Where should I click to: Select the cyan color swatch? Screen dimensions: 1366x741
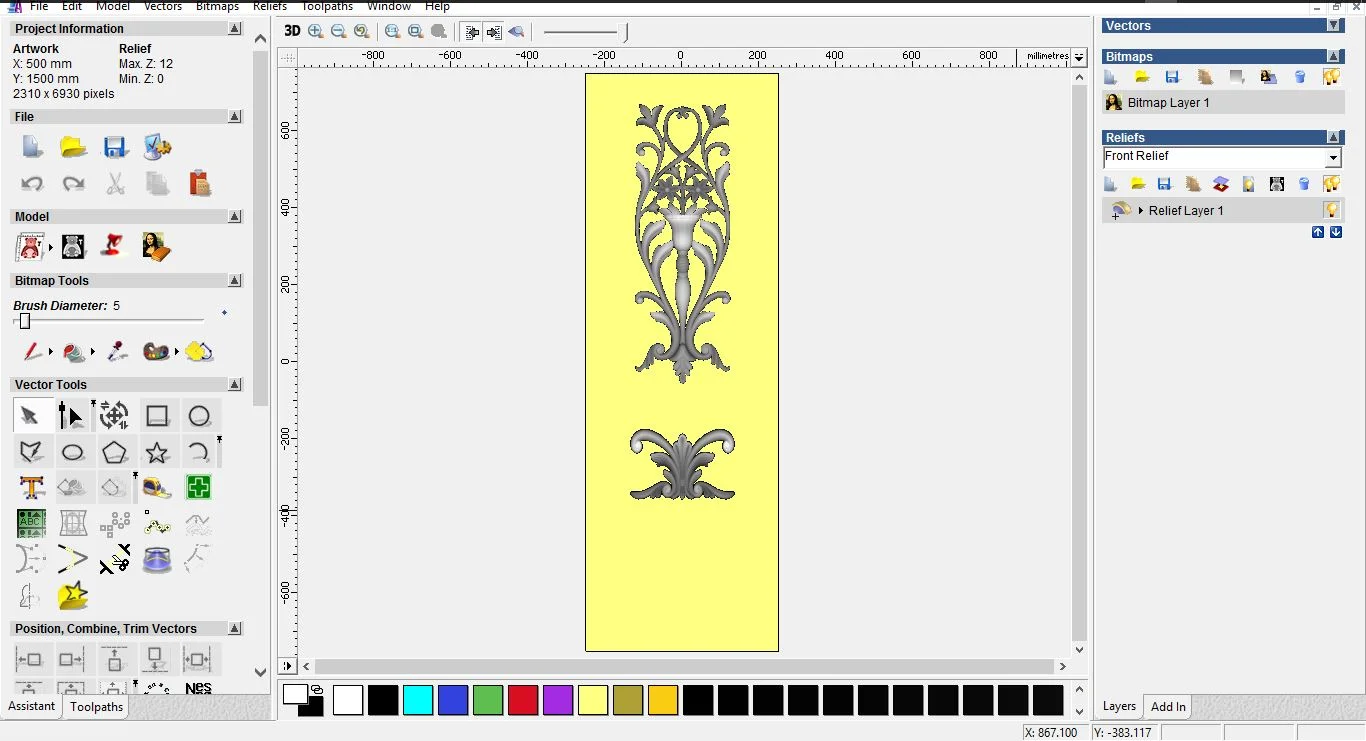418,700
